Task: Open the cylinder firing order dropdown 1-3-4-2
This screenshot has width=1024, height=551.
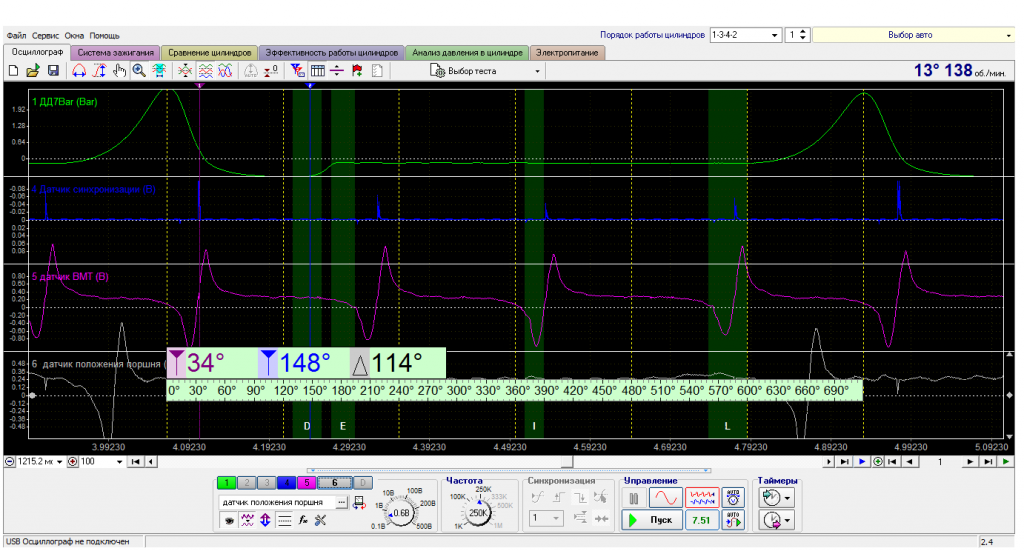Action: coord(744,35)
